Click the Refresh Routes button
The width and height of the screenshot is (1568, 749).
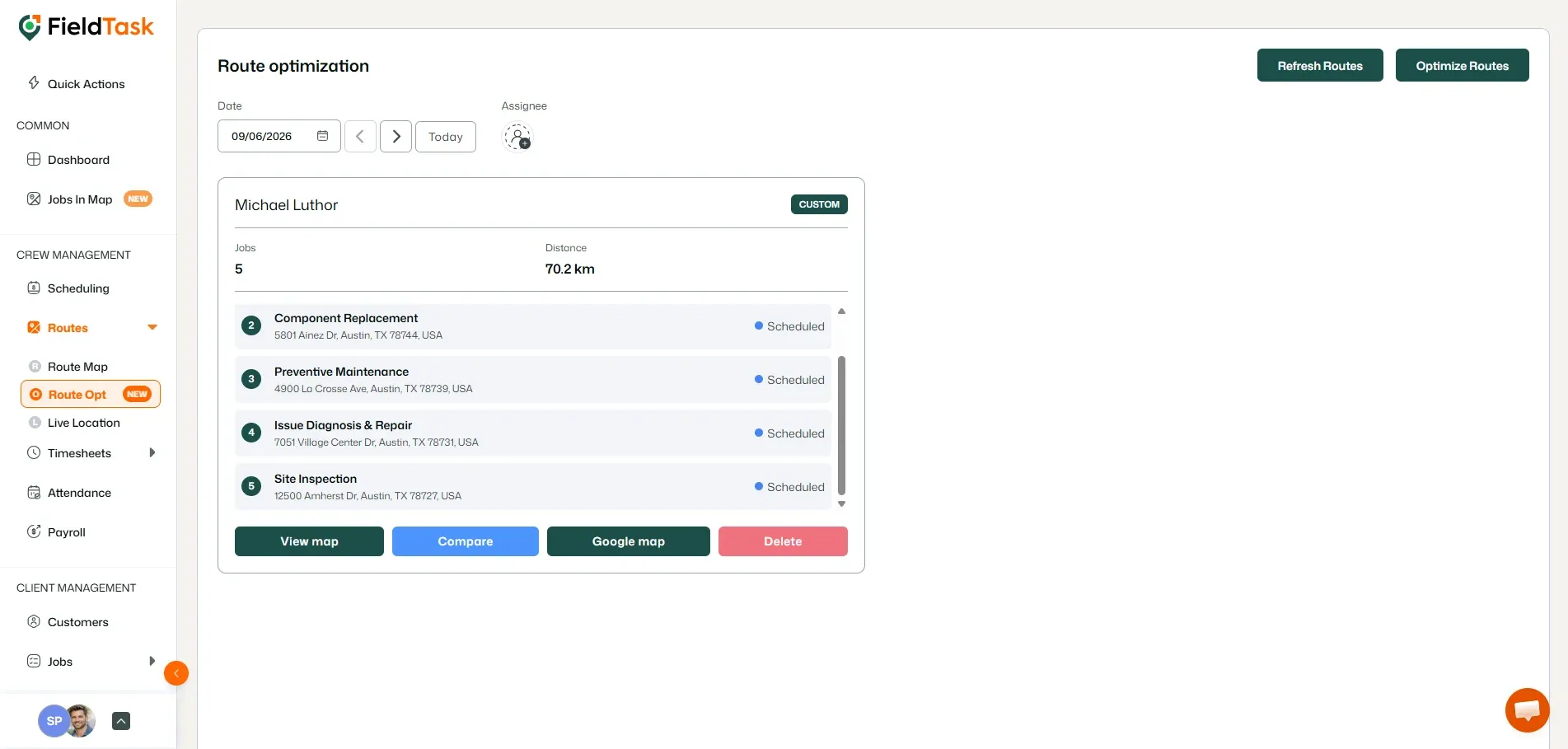[x=1320, y=65]
